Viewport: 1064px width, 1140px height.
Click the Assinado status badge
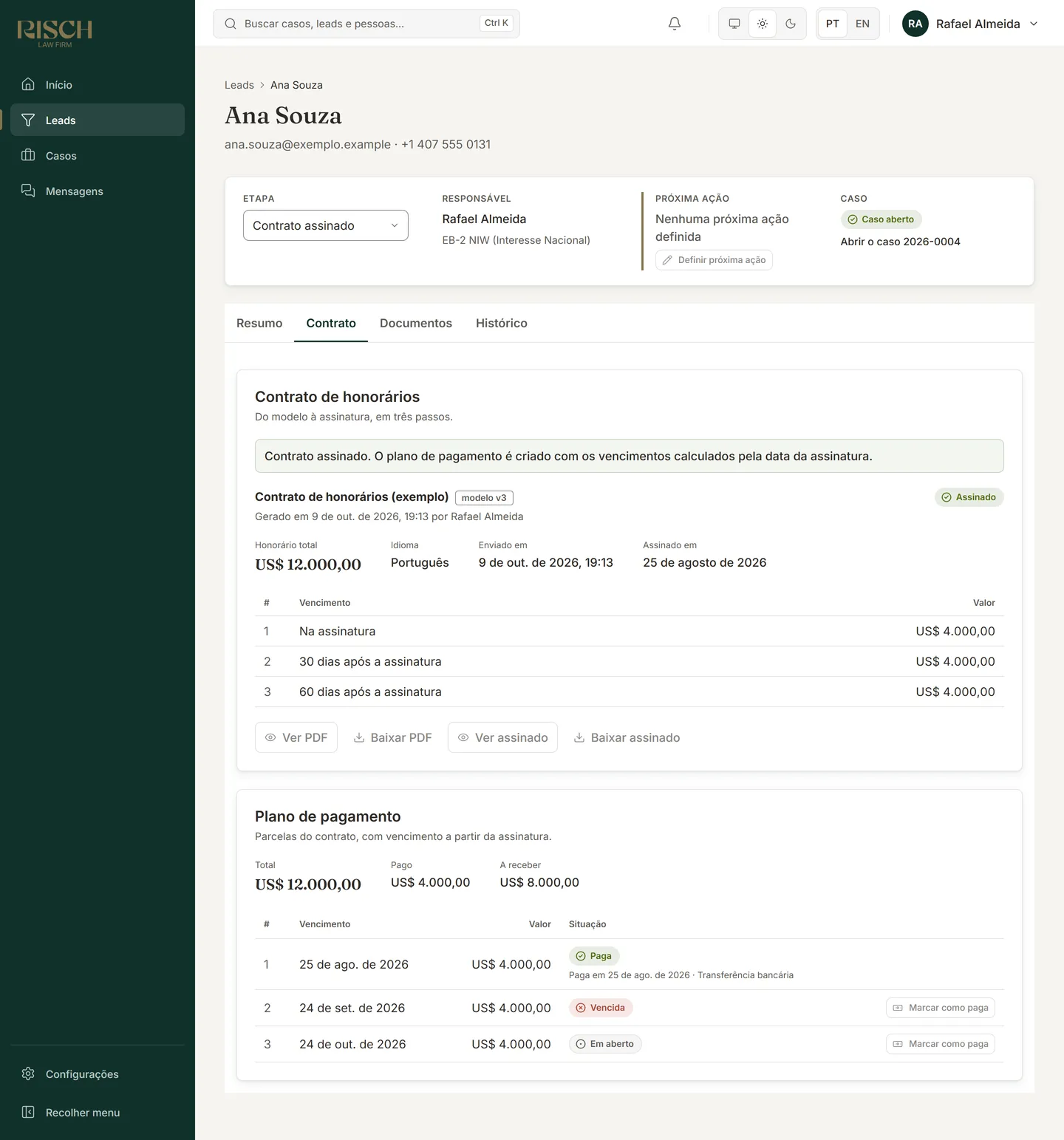point(969,497)
